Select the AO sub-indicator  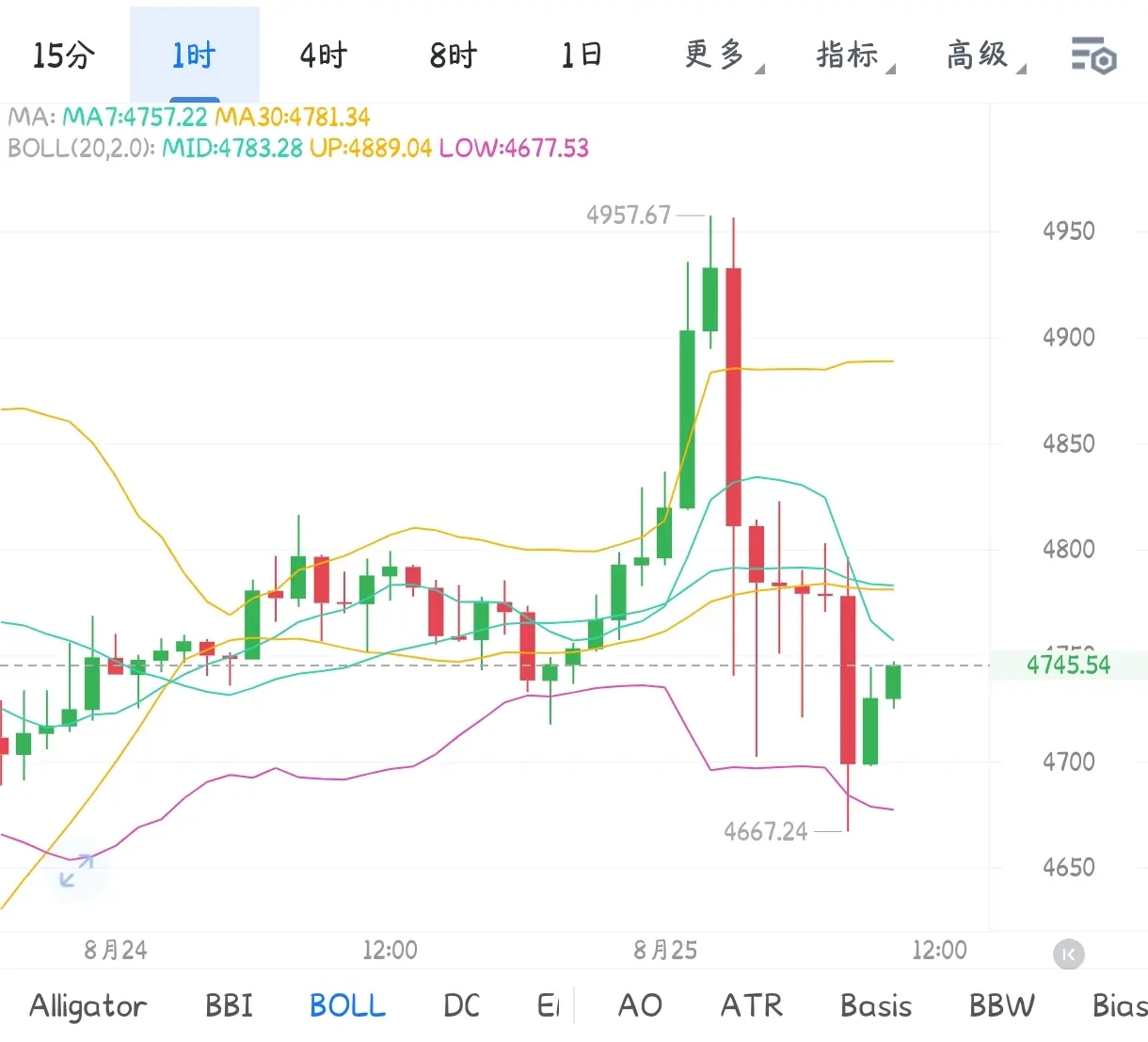(641, 1005)
